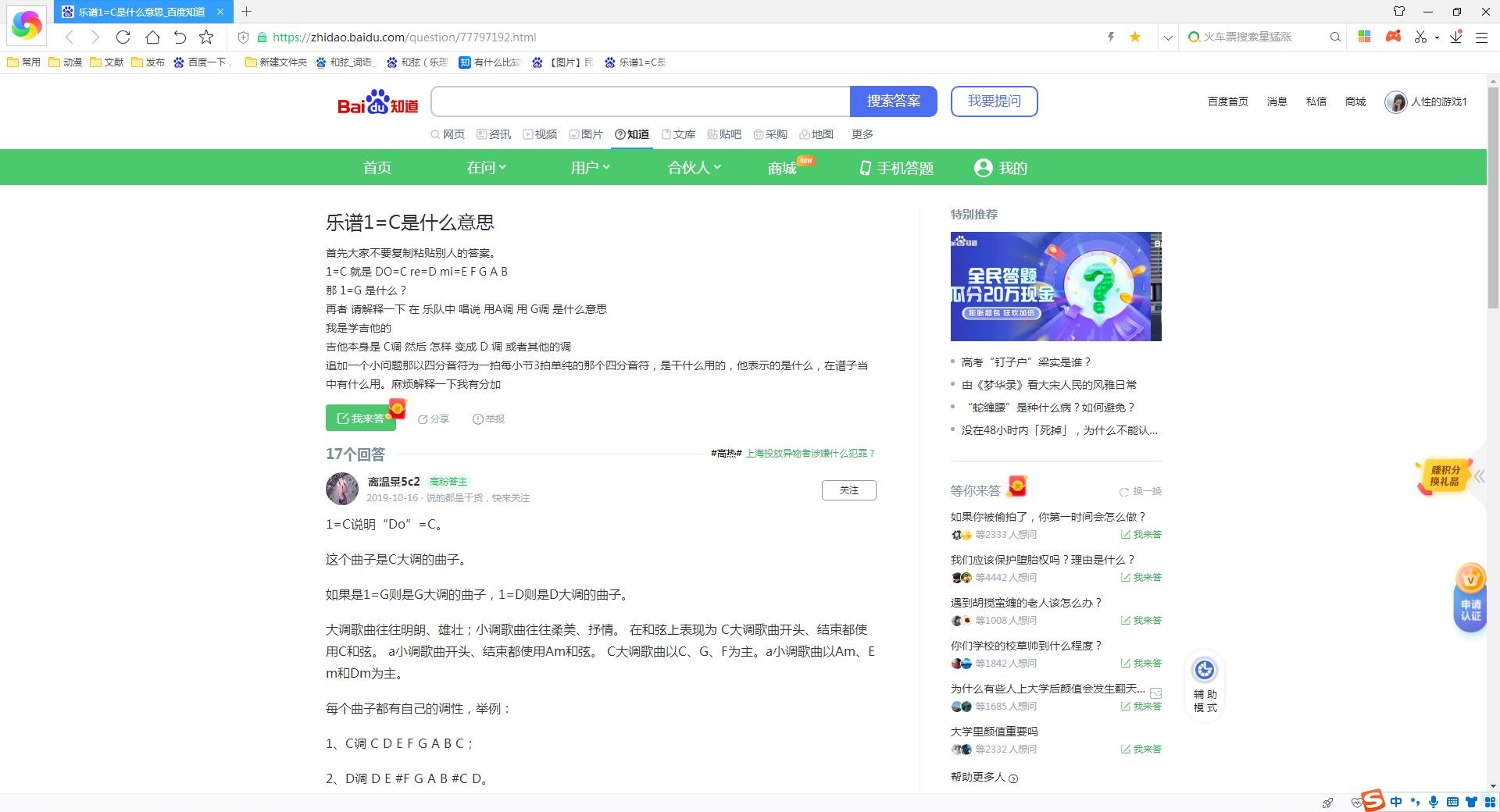Bookmark the page using the star icon
The width and height of the screenshot is (1500, 812).
[1135, 37]
